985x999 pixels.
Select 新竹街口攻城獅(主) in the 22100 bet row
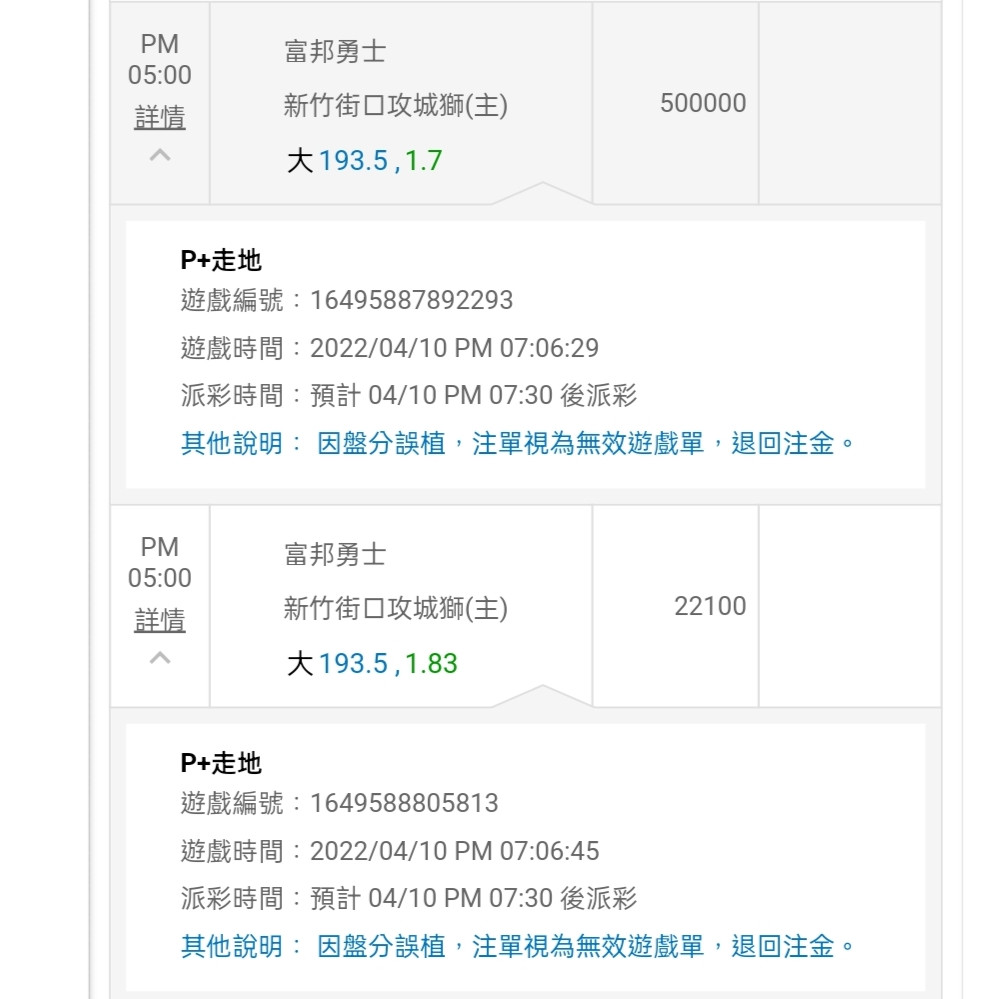[395, 609]
